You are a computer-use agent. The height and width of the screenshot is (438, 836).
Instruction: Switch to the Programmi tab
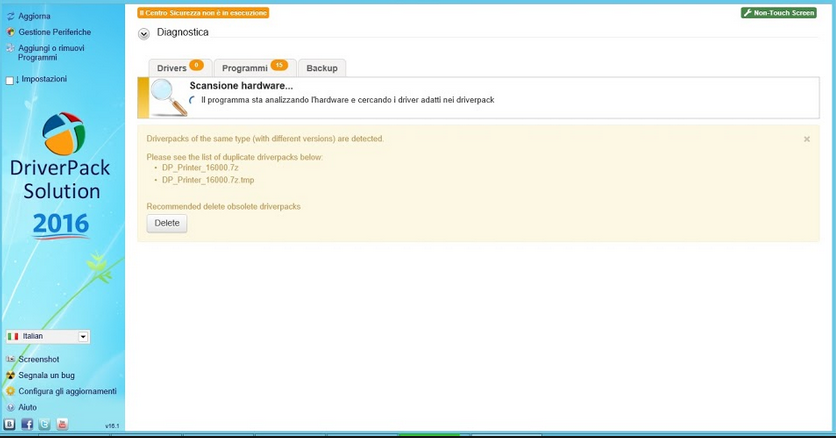pos(255,68)
